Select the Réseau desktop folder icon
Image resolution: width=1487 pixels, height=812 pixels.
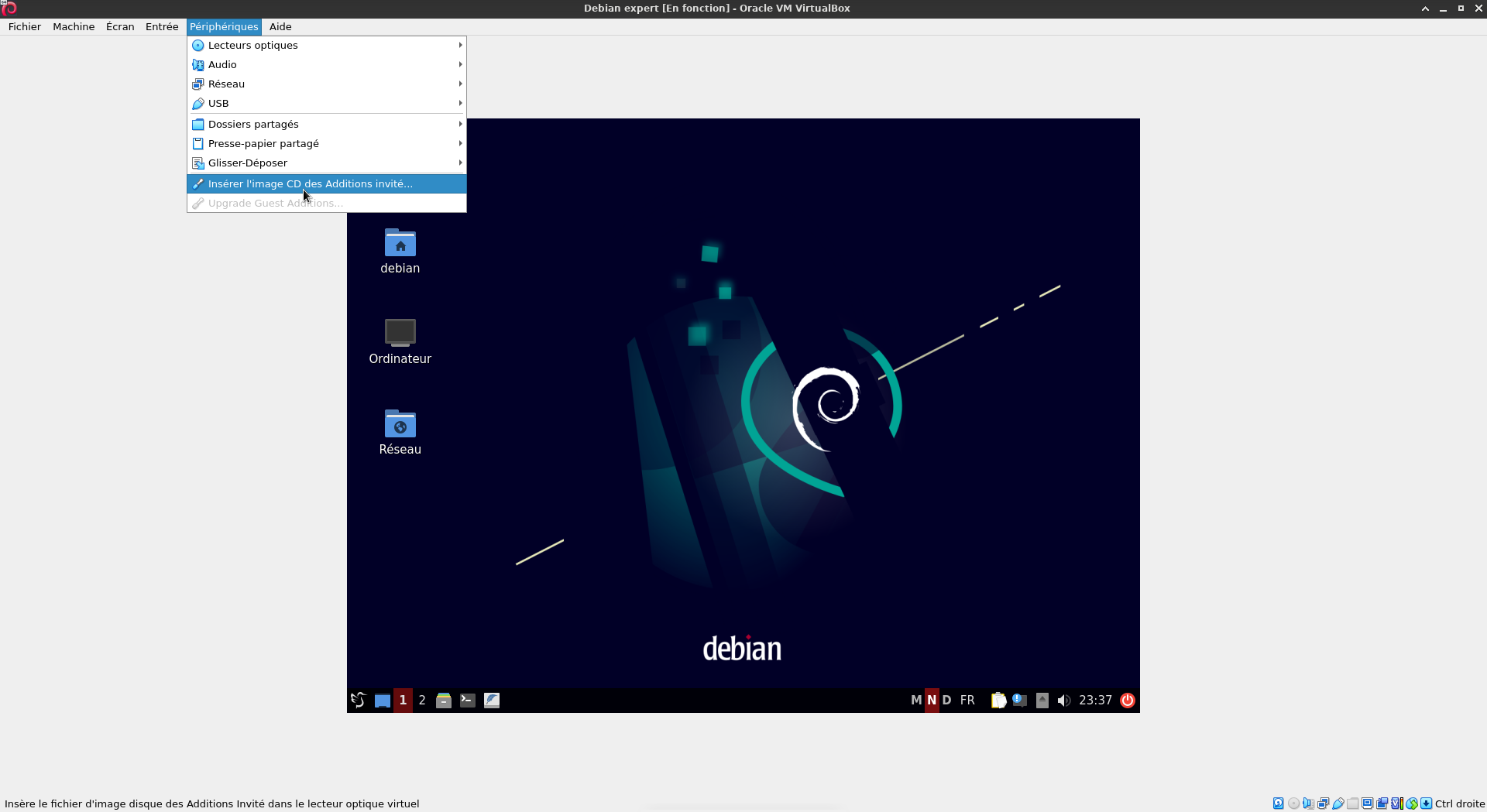(x=400, y=432)
